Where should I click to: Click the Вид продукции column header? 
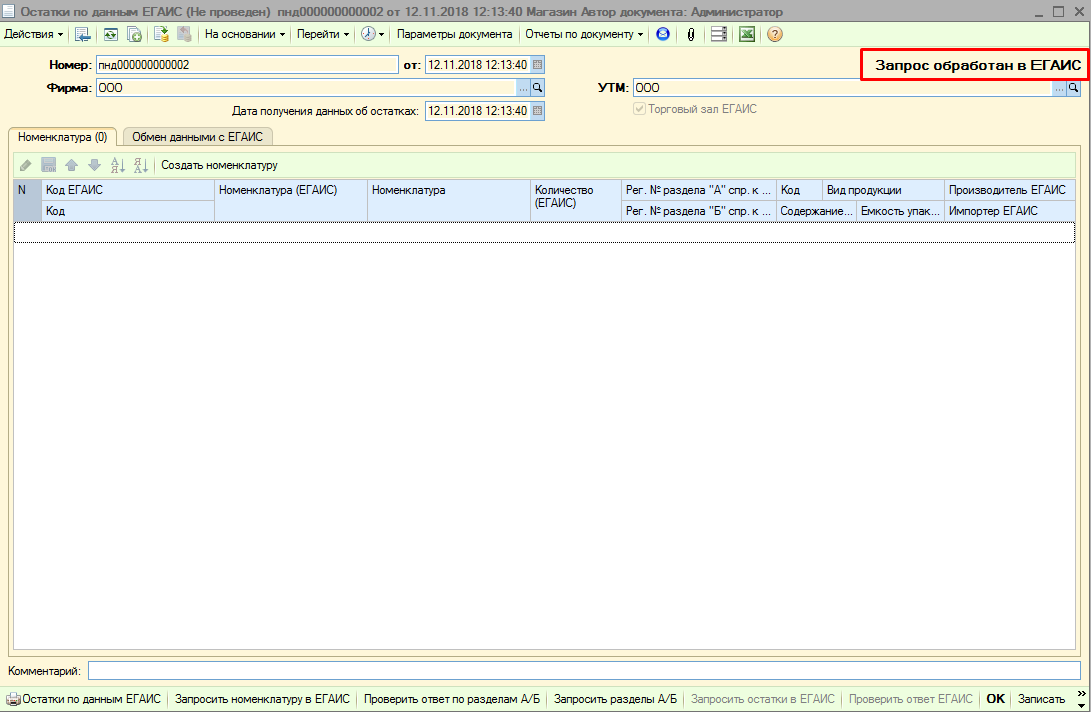pos(883,190)
